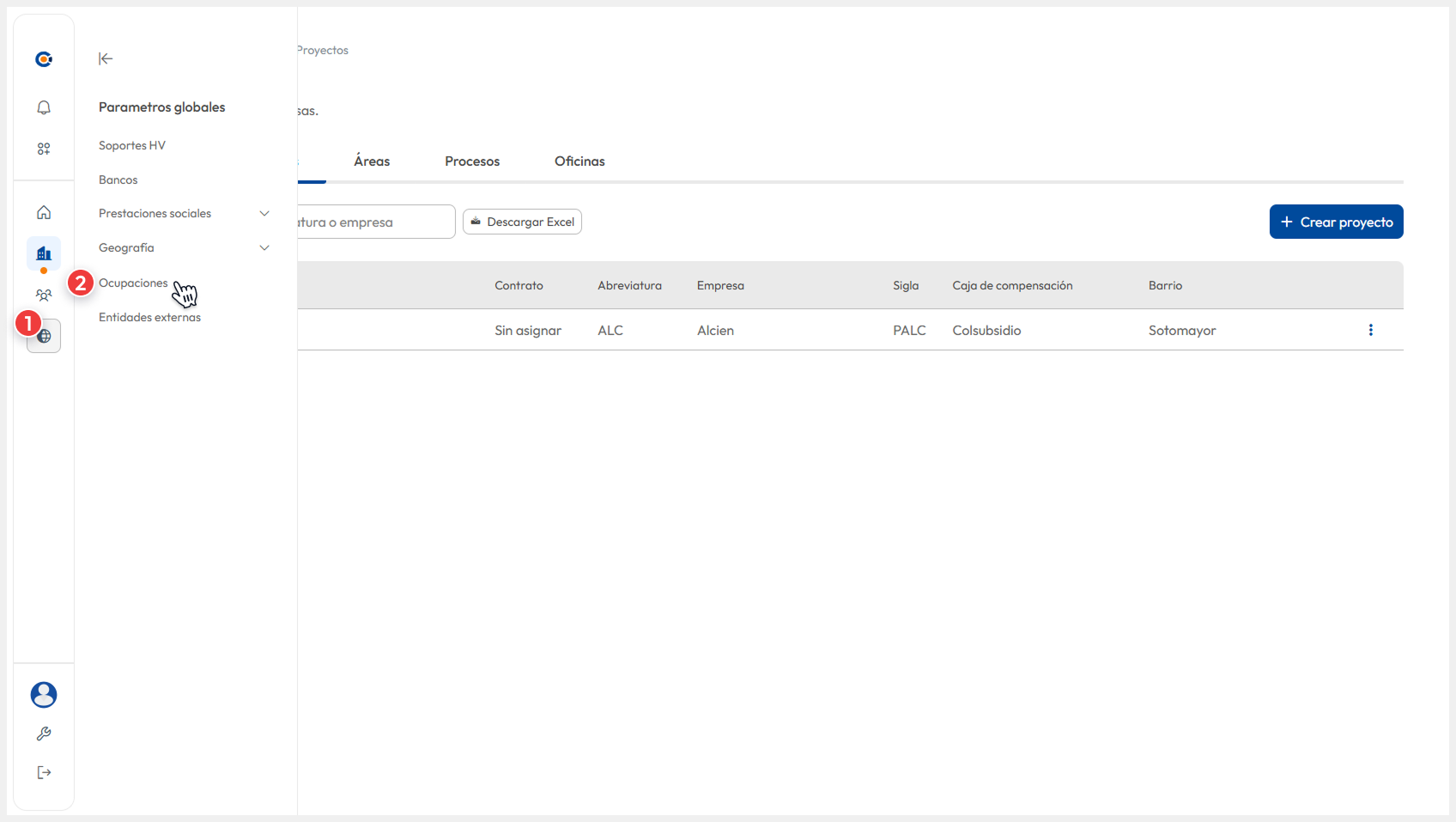Select the company building icon
This screenshot has height=822, width=1456.
tap(44, 253)
